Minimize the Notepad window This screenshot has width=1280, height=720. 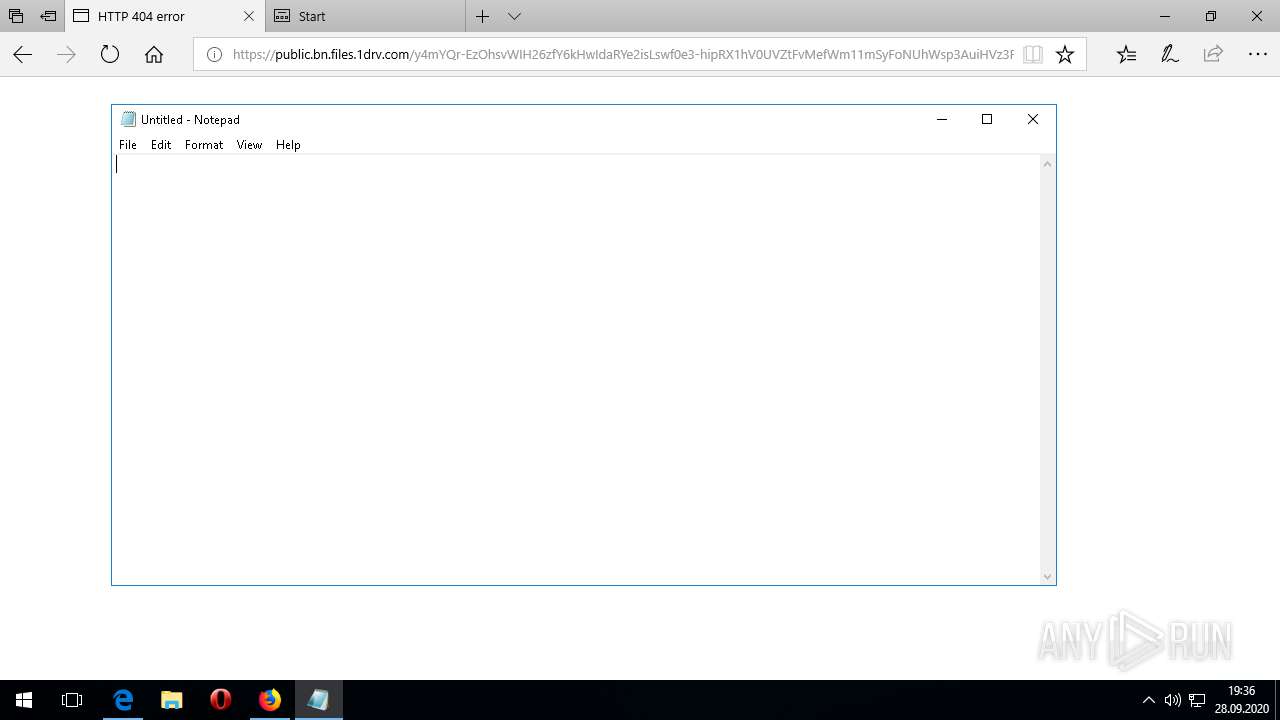941,119
